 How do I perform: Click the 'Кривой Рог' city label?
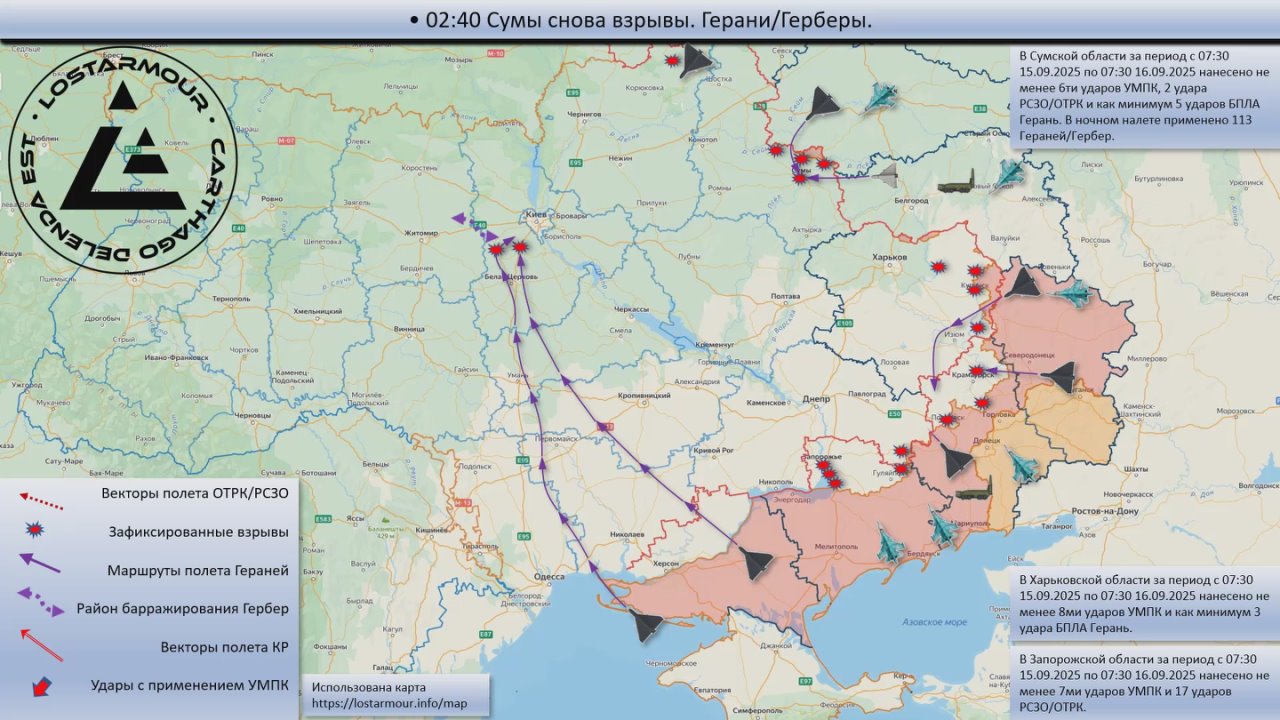(x=714, y=449)
